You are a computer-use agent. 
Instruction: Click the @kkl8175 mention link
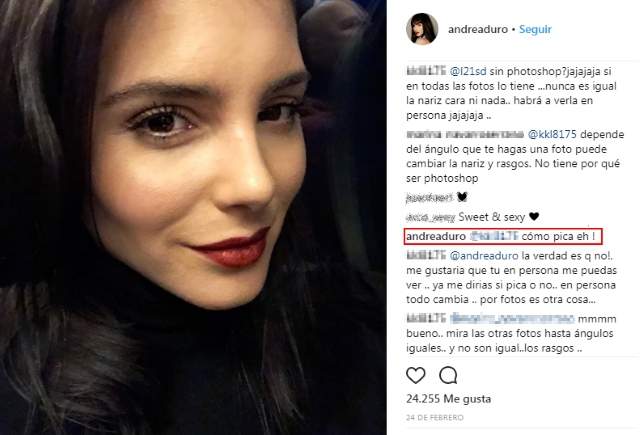pos(552,134)
